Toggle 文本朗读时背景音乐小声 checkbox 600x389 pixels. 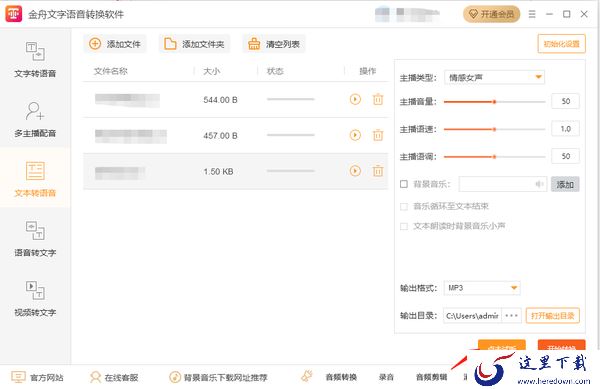[404, 226]
